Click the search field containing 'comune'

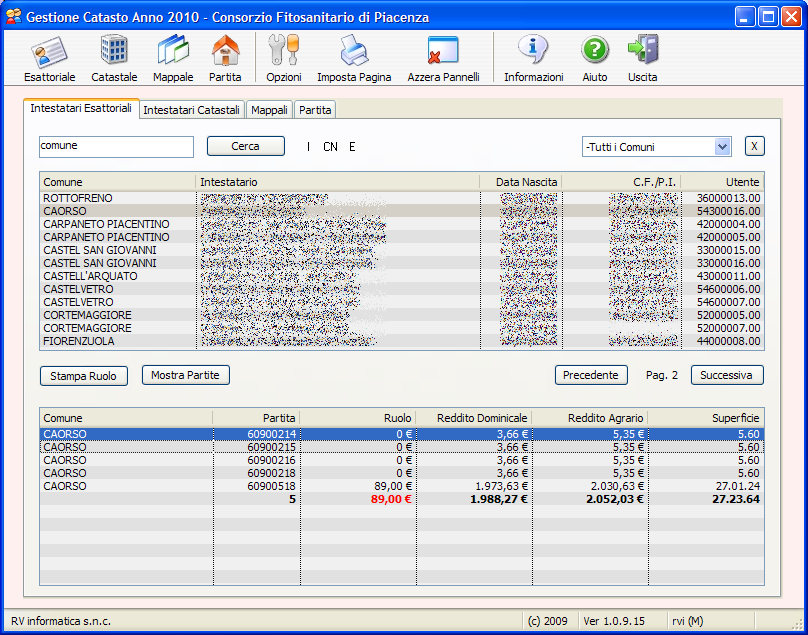[116, 146]
